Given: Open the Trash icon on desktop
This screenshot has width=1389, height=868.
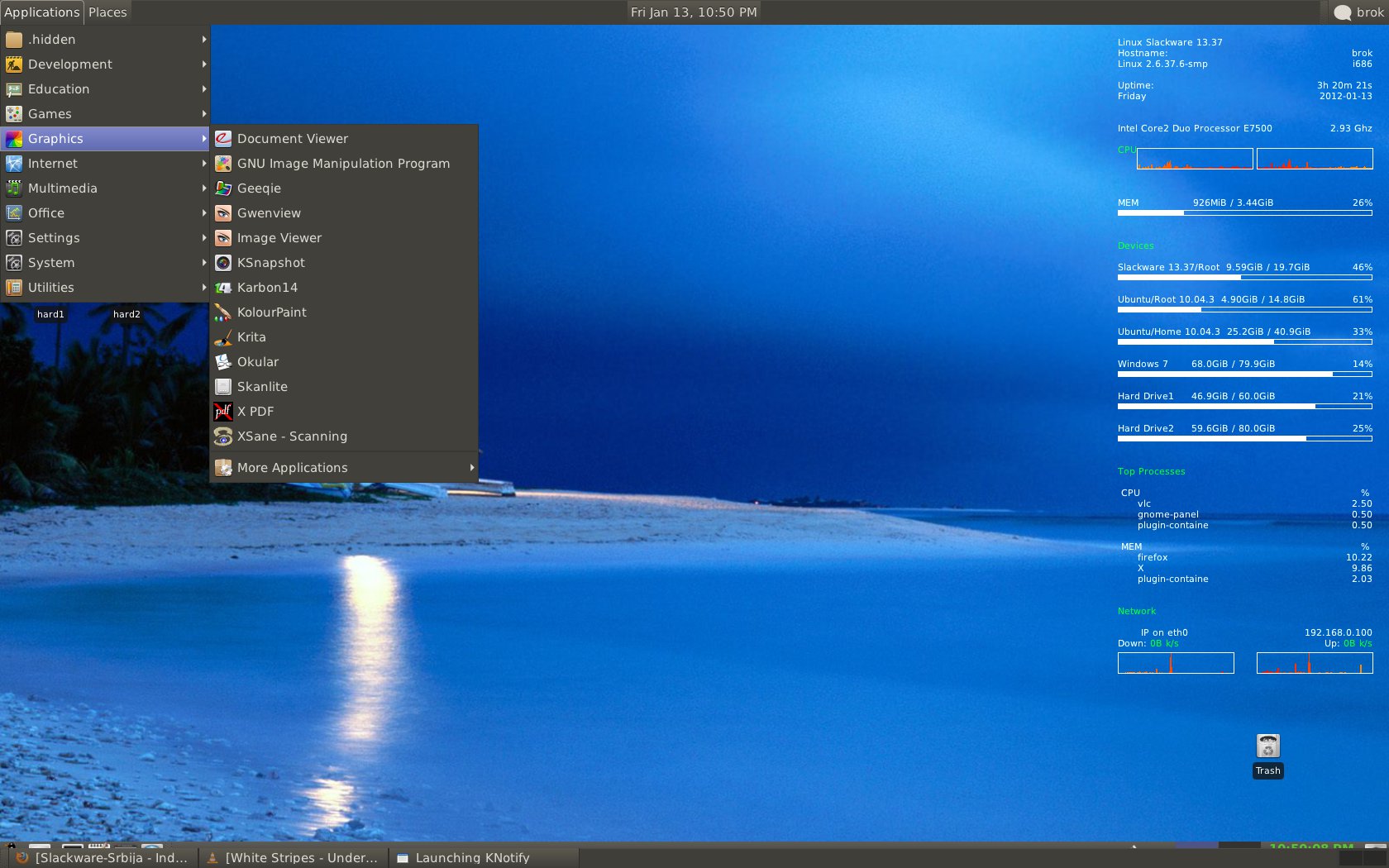Looking at the screenshot, I should click(x=1267, y=746).
